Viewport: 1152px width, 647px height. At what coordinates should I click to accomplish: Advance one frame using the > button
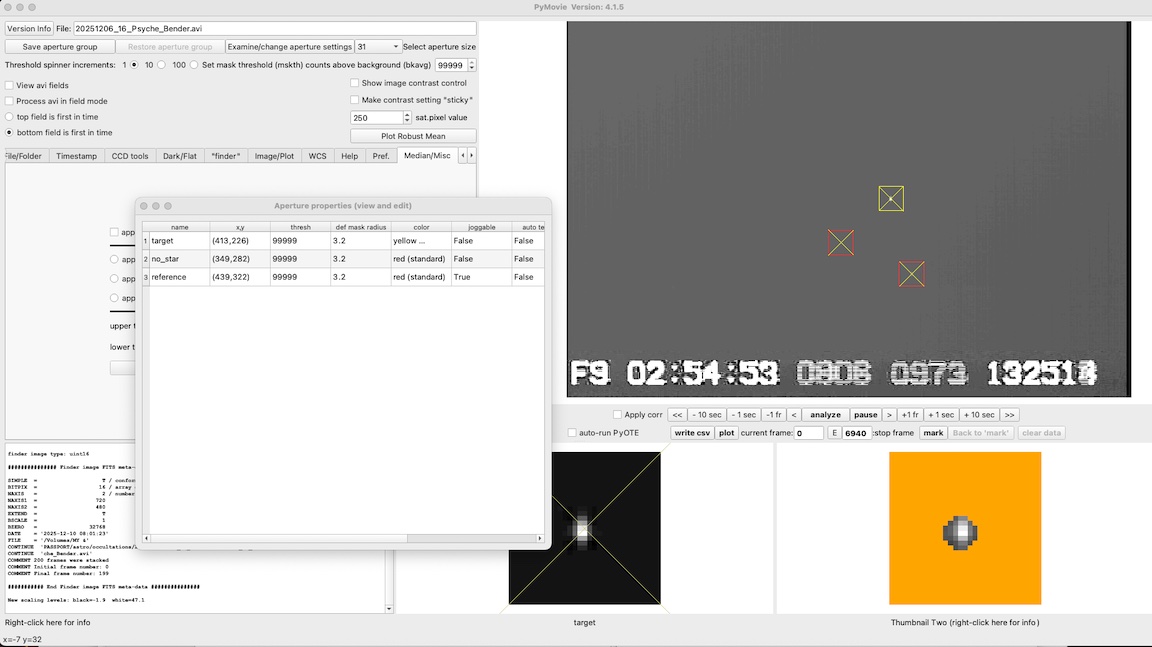point(888,415)
